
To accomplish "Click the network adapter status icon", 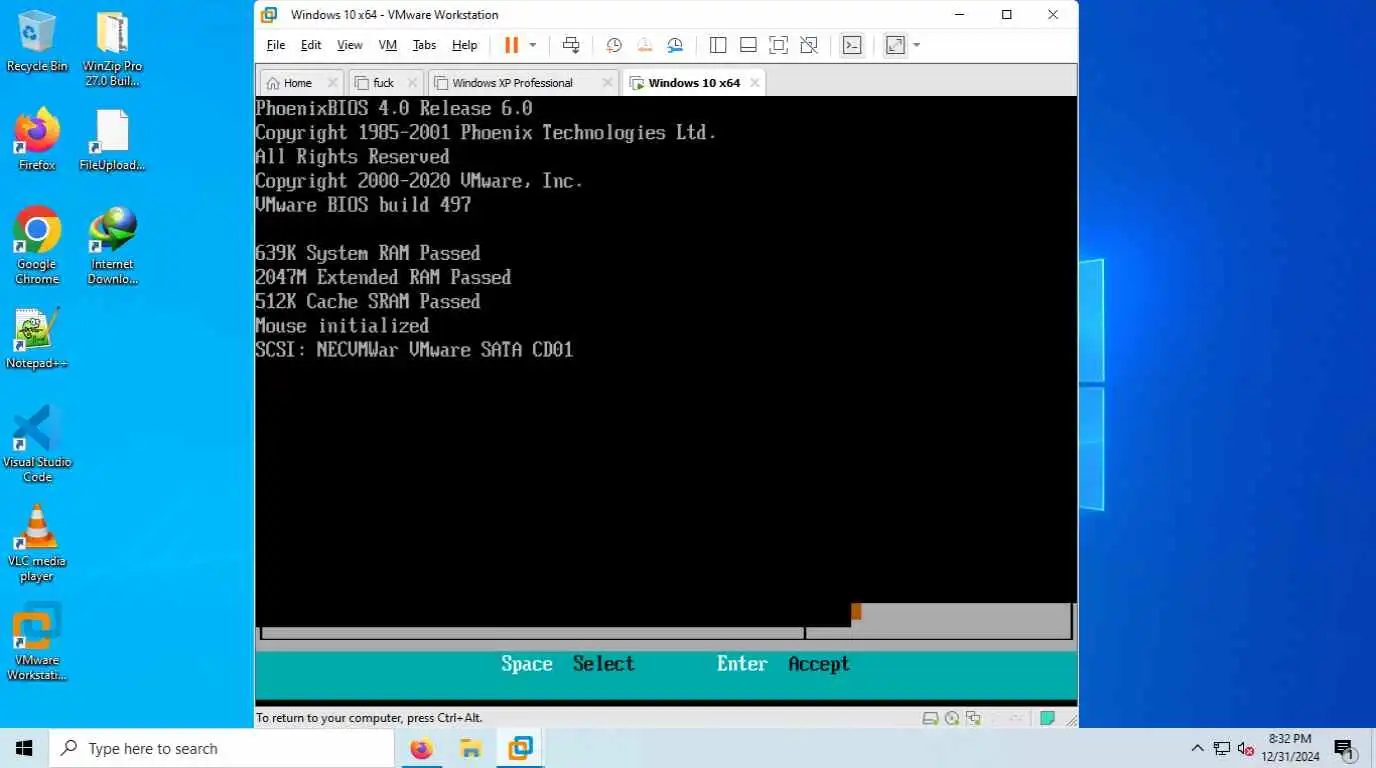I will (973, 718).
